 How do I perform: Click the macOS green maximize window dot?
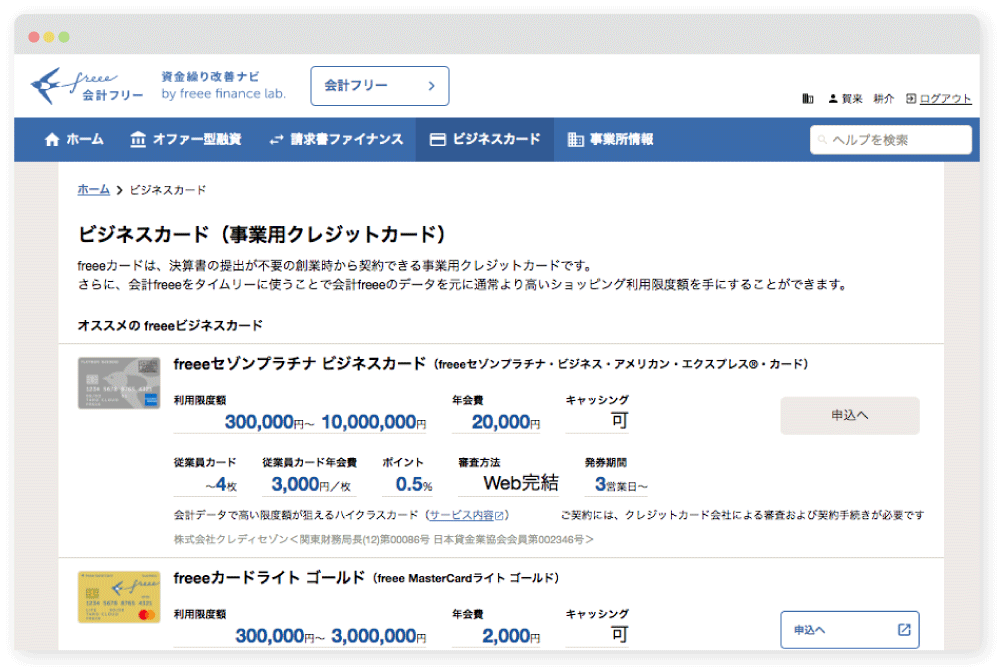coord(64,37)
